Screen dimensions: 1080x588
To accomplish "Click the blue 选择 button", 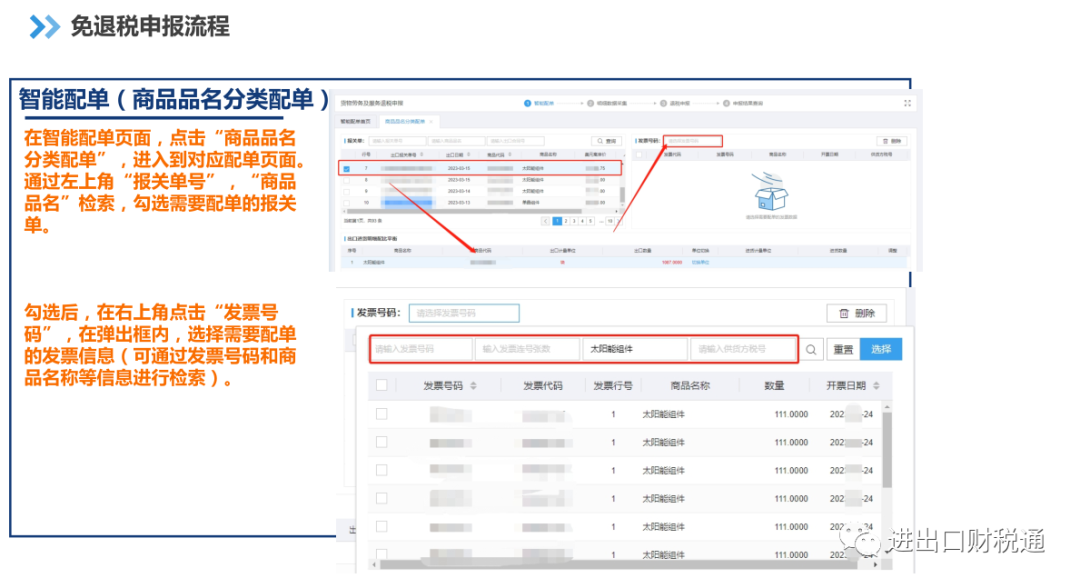I will (x=881, y=349).
